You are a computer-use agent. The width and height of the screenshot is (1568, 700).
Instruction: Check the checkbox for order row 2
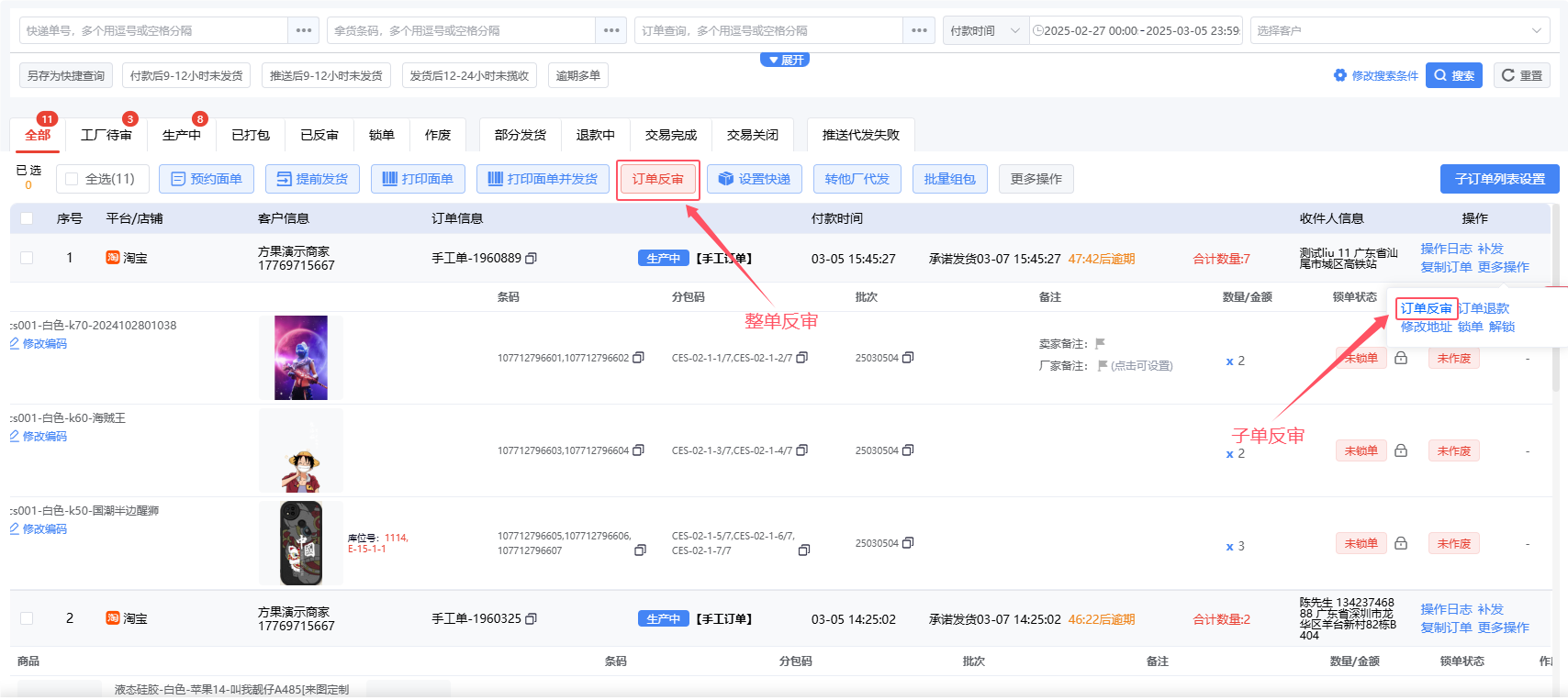pos(27,618)
